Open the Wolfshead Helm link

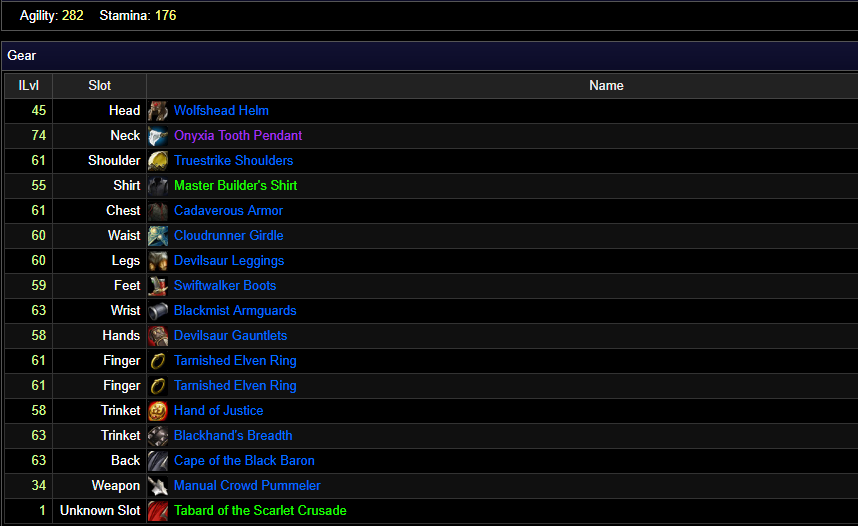click(221, 111)
